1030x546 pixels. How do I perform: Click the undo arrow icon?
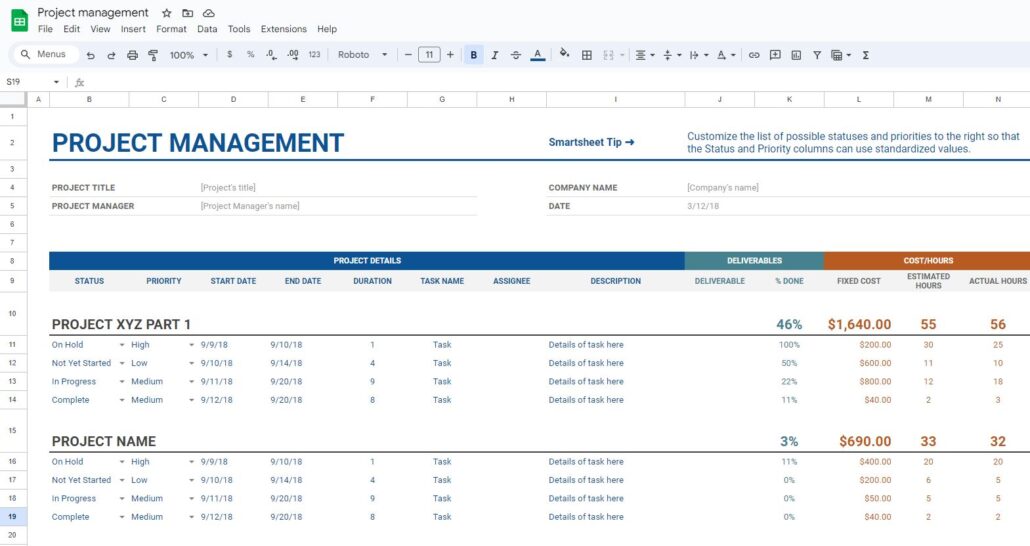point(91,55)
